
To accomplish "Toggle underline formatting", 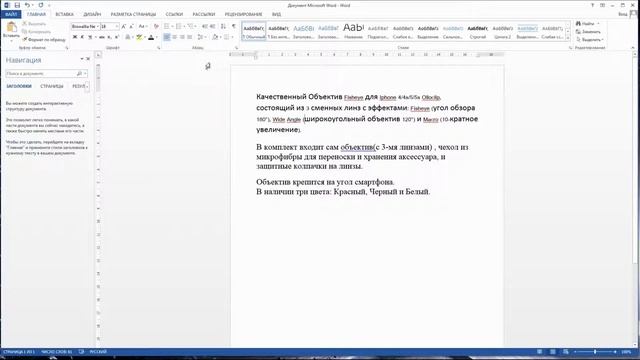I will click(x=90, y=37).
